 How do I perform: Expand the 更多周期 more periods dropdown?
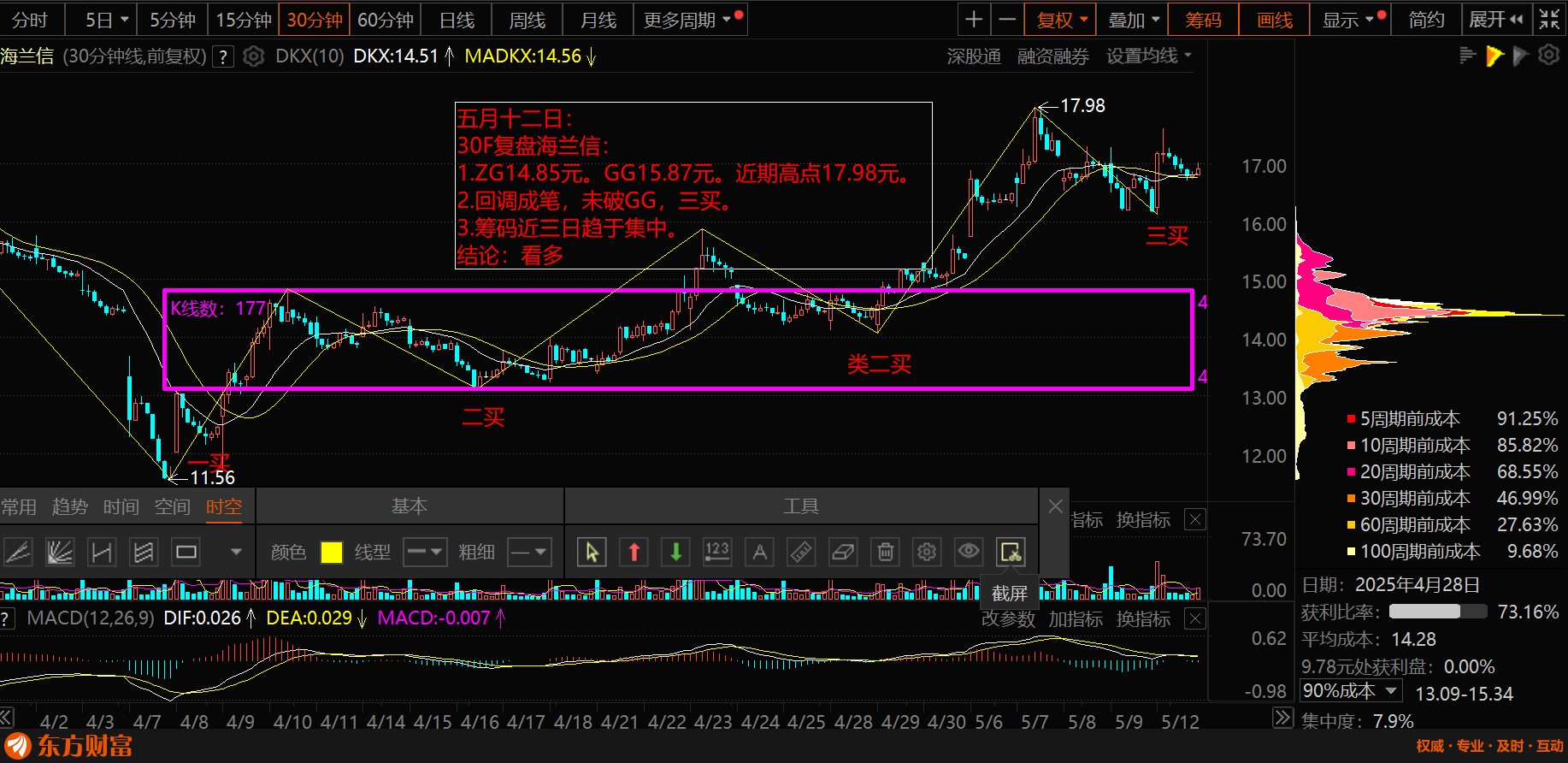[x=691, y=20]
